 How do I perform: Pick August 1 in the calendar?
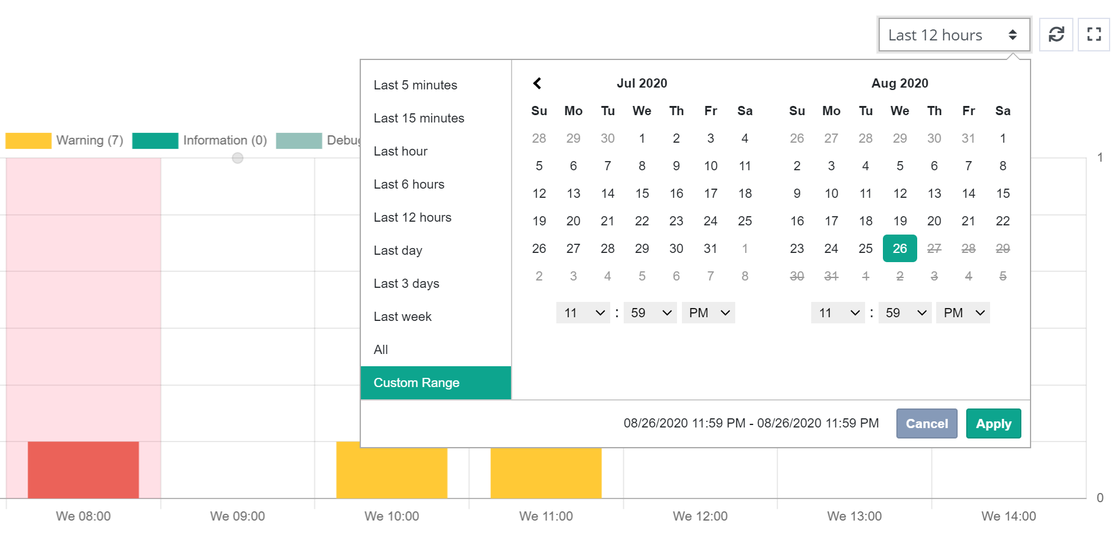tap(1003, 139)
